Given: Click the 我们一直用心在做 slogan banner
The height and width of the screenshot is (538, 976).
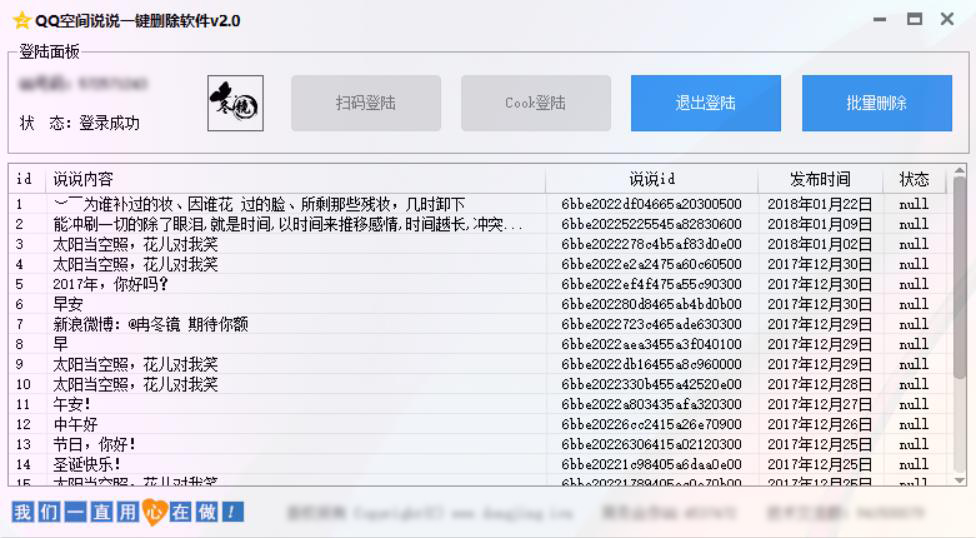Looking at the screenshot, I should coord(128,512).
